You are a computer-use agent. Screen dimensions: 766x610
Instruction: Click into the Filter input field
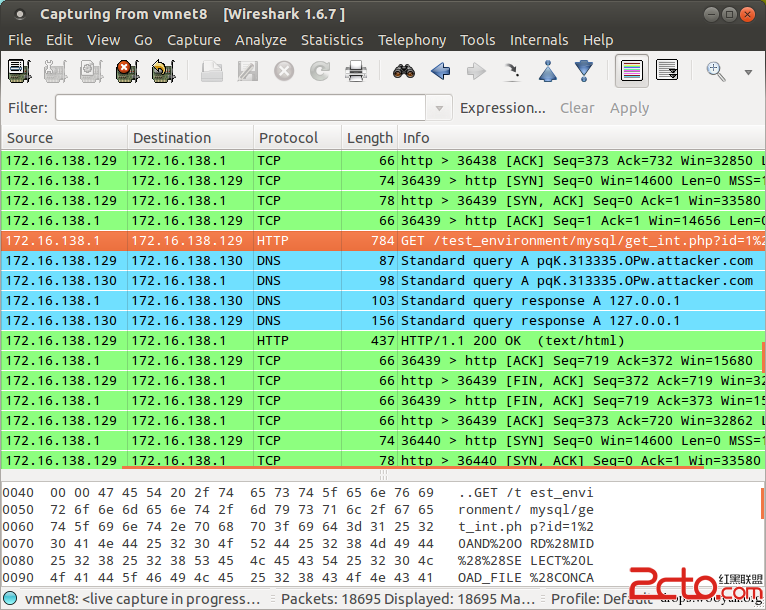[x=240, y=108]
